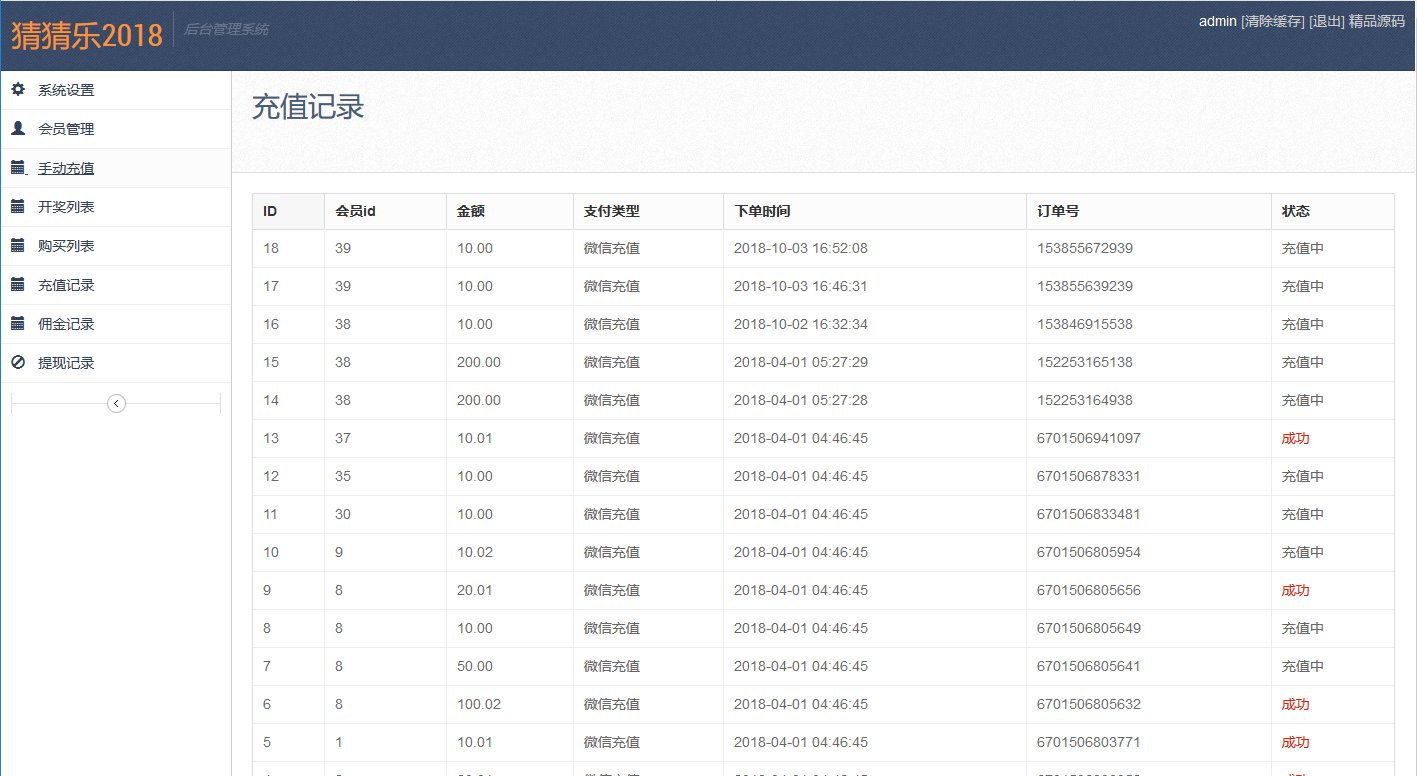Viewport: 1417px width, 776px height.
Task: Click the calendar icon beside 充值记录
Action: point(18,285)
